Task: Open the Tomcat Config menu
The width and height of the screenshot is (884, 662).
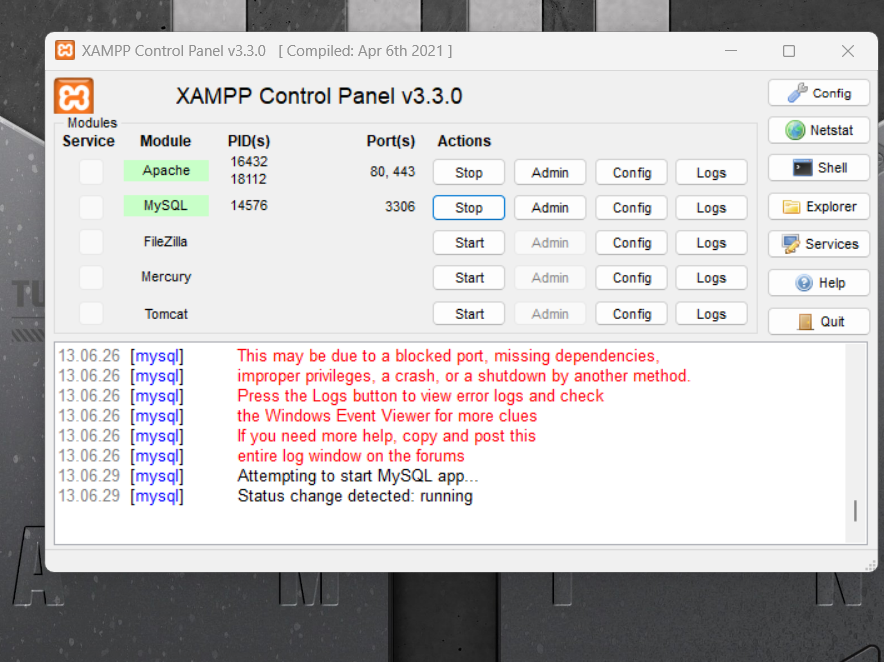Action: (x=631, y=314)
